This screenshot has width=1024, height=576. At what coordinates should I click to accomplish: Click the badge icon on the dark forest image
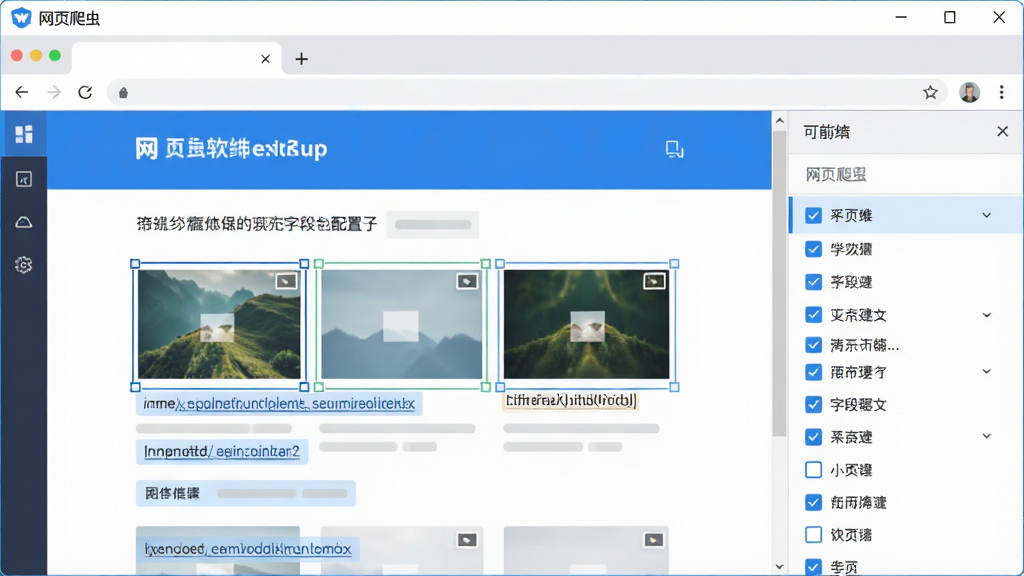coord(654,281)
